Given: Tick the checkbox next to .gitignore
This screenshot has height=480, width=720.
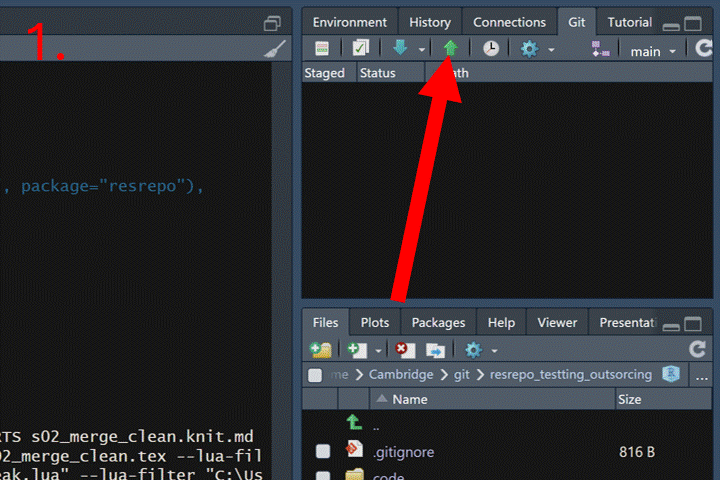Looking at the screenshot, I should click(x=323, y=451).
